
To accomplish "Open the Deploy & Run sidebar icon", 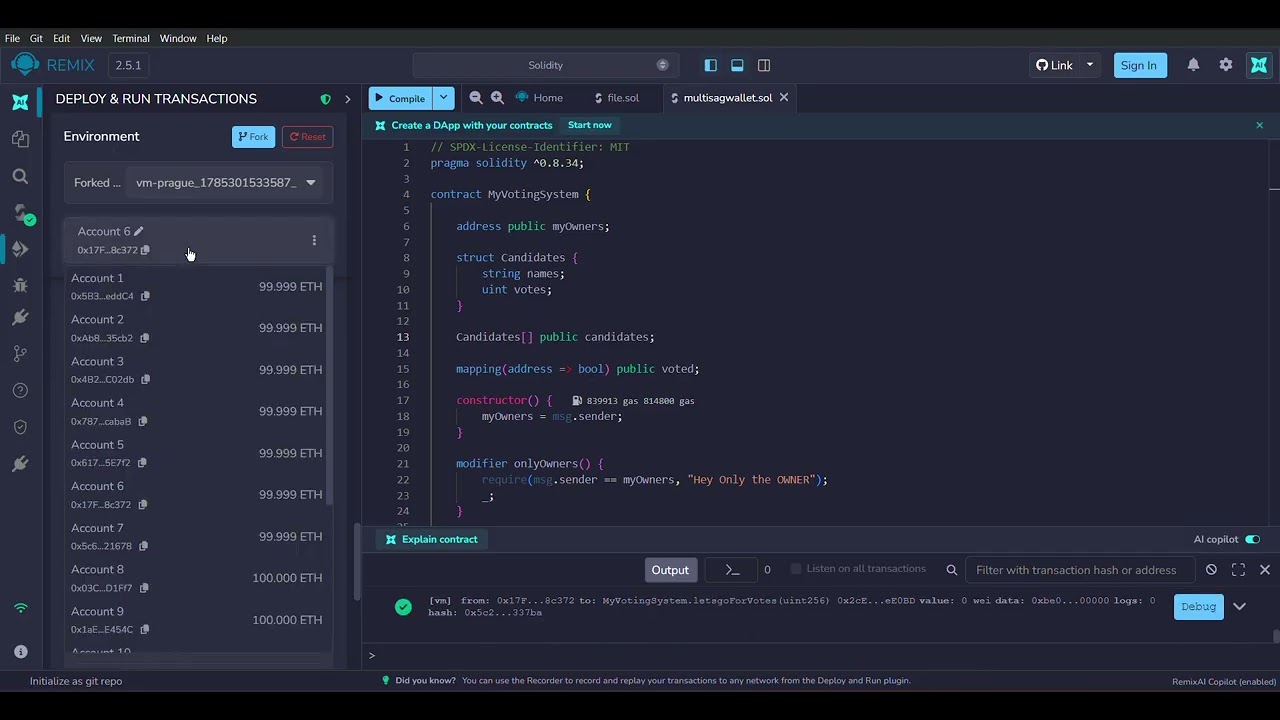I will click(20, 249).
